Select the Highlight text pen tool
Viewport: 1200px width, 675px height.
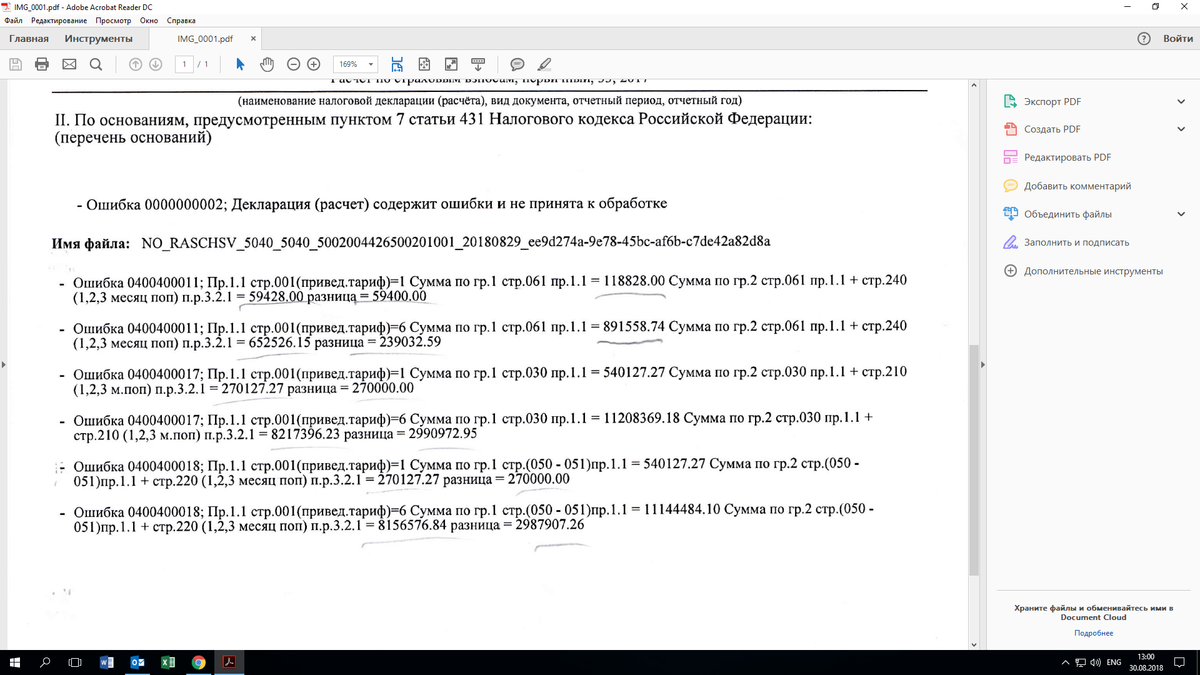click(x=543, y=63)
